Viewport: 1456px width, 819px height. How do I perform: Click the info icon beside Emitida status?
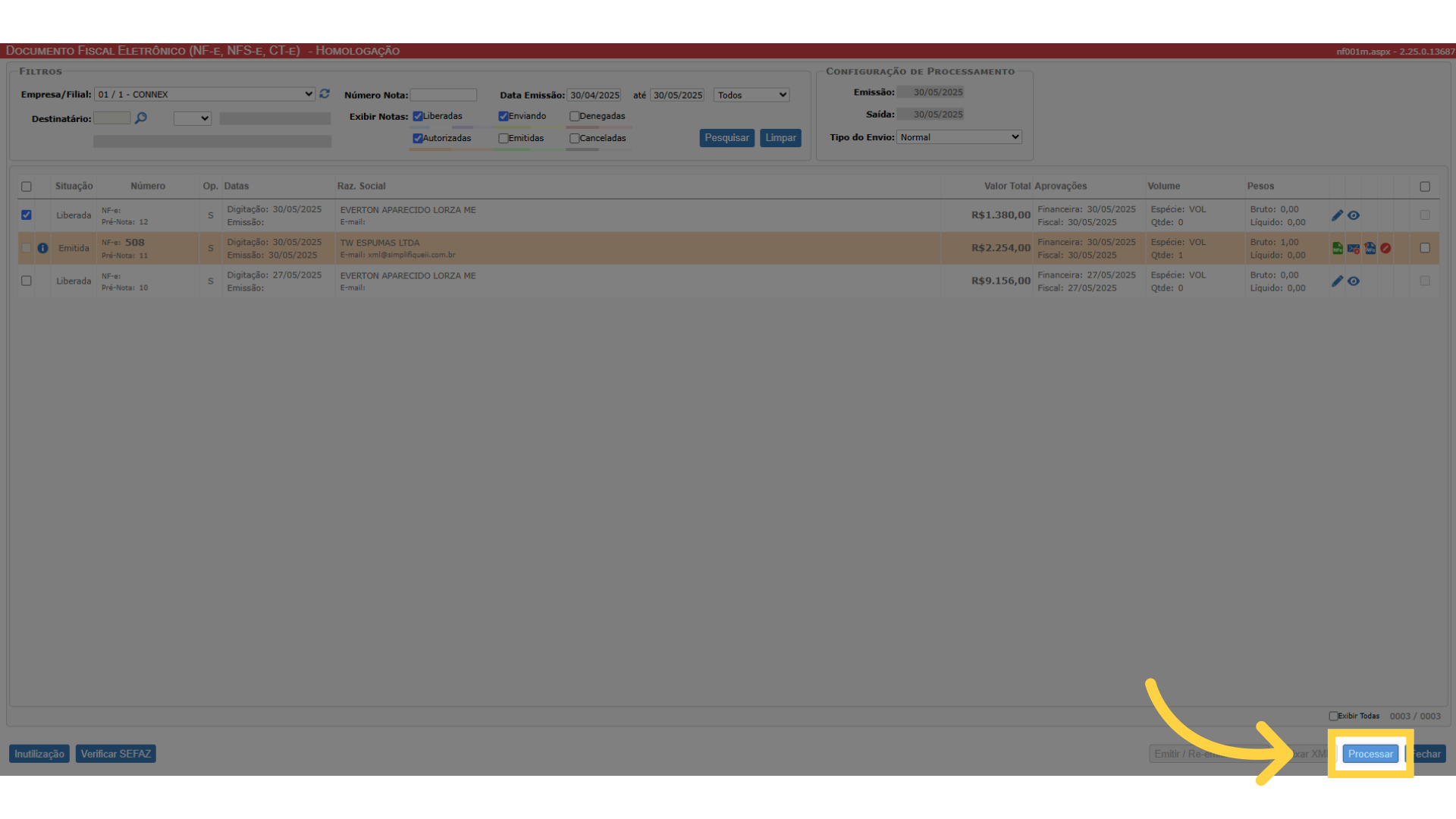42,248
